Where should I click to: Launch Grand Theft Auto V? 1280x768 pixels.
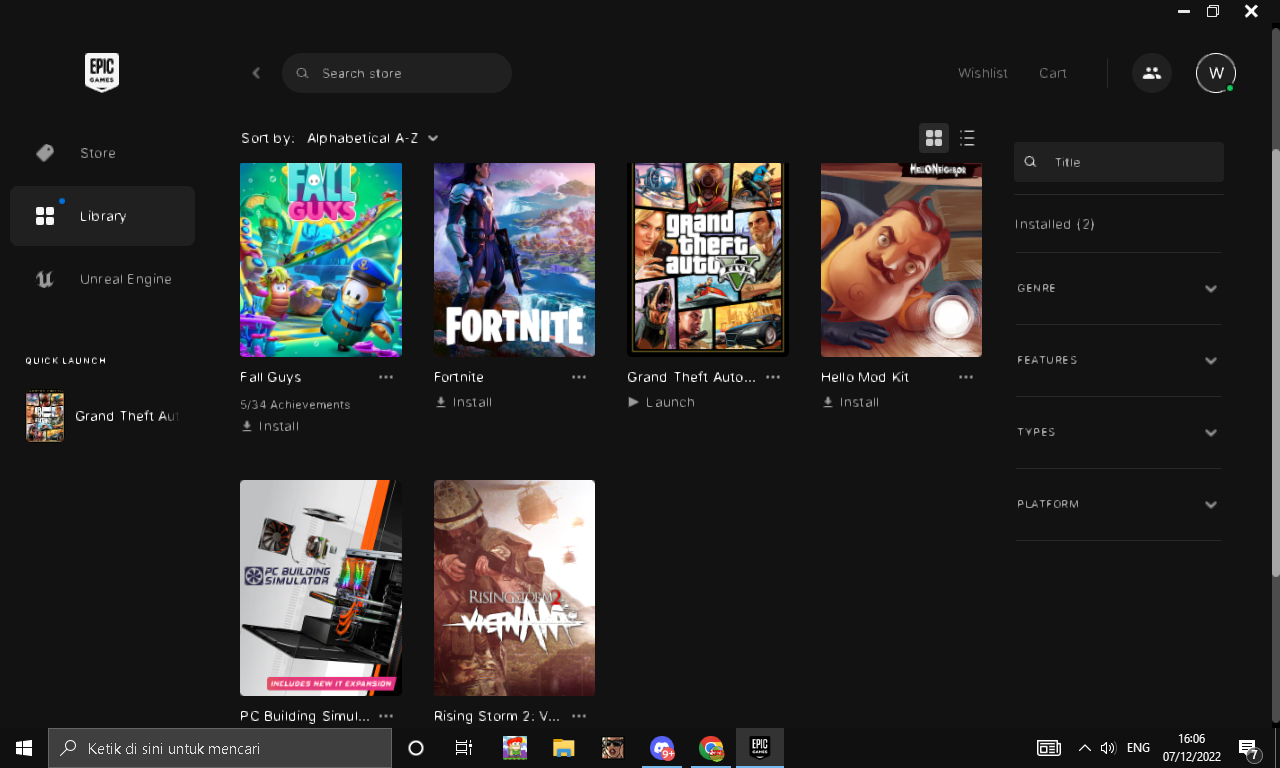pos(661,402)
